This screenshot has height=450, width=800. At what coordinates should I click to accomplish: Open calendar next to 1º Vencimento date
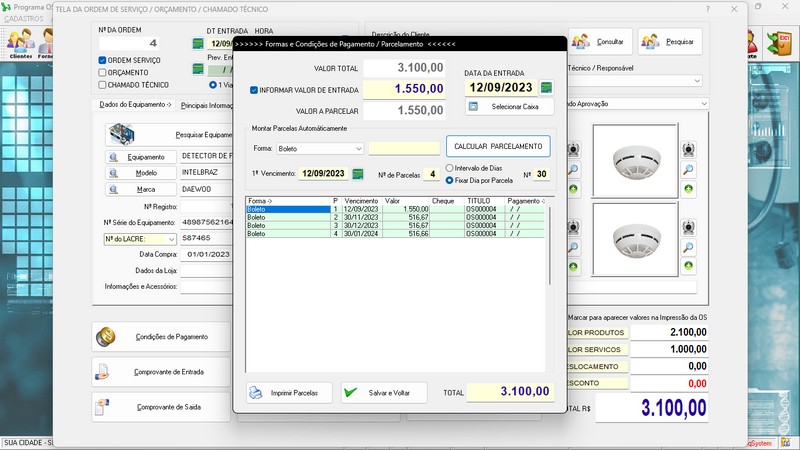[x=357, y=174]
